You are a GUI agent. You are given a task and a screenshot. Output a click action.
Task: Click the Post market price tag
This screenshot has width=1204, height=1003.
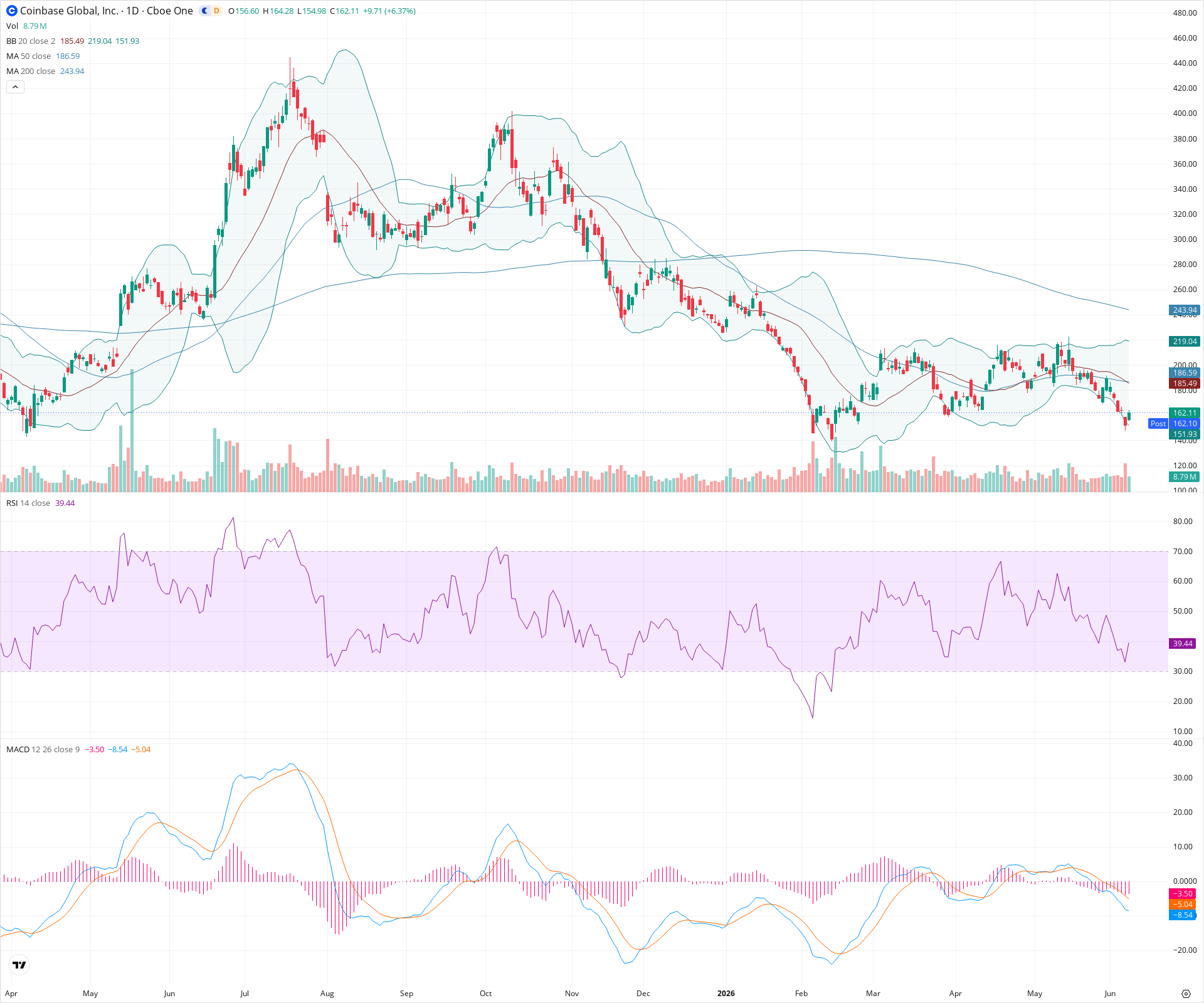click(1158, 424)
